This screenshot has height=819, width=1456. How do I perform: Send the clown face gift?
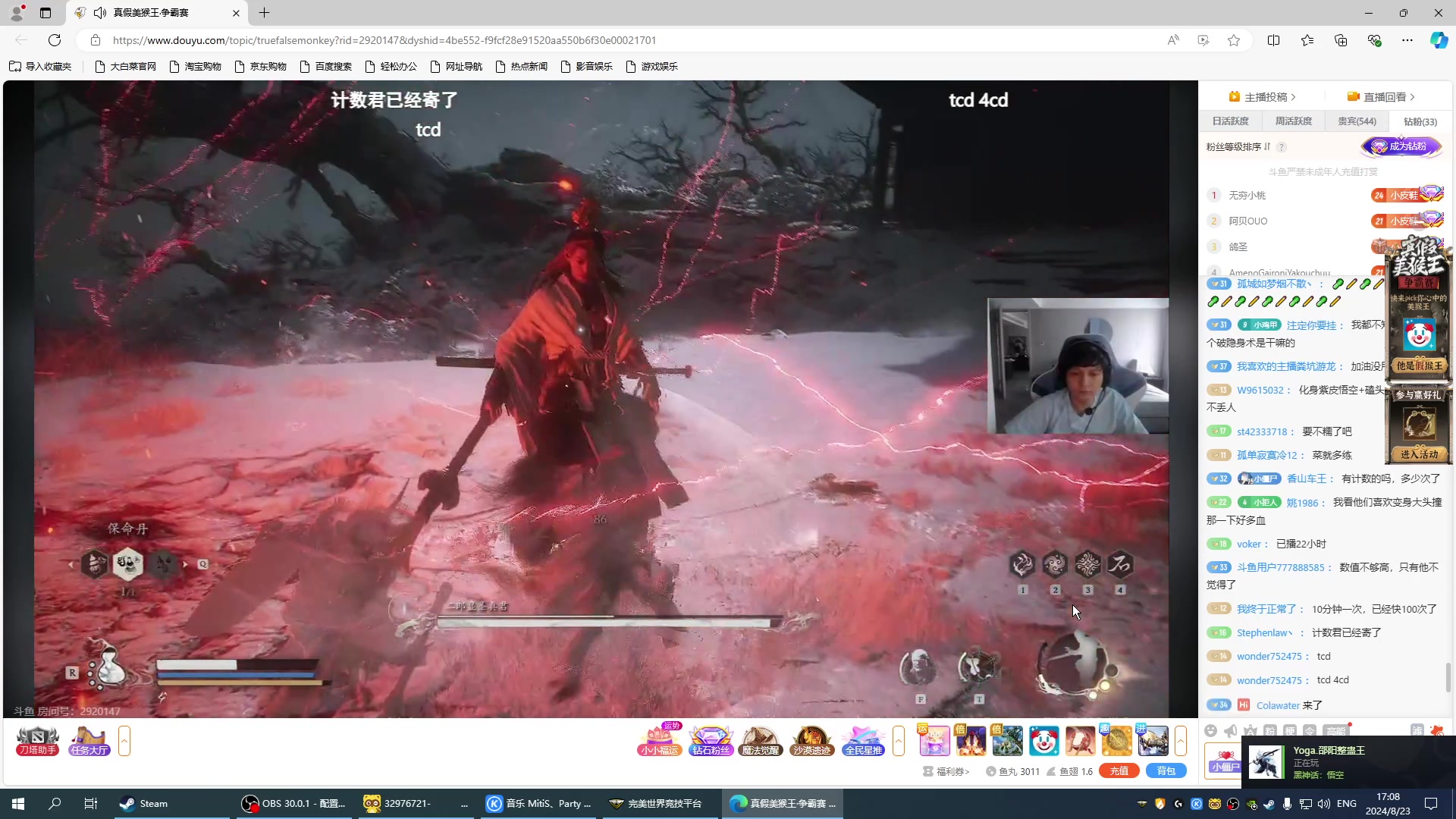(1043, 741)
